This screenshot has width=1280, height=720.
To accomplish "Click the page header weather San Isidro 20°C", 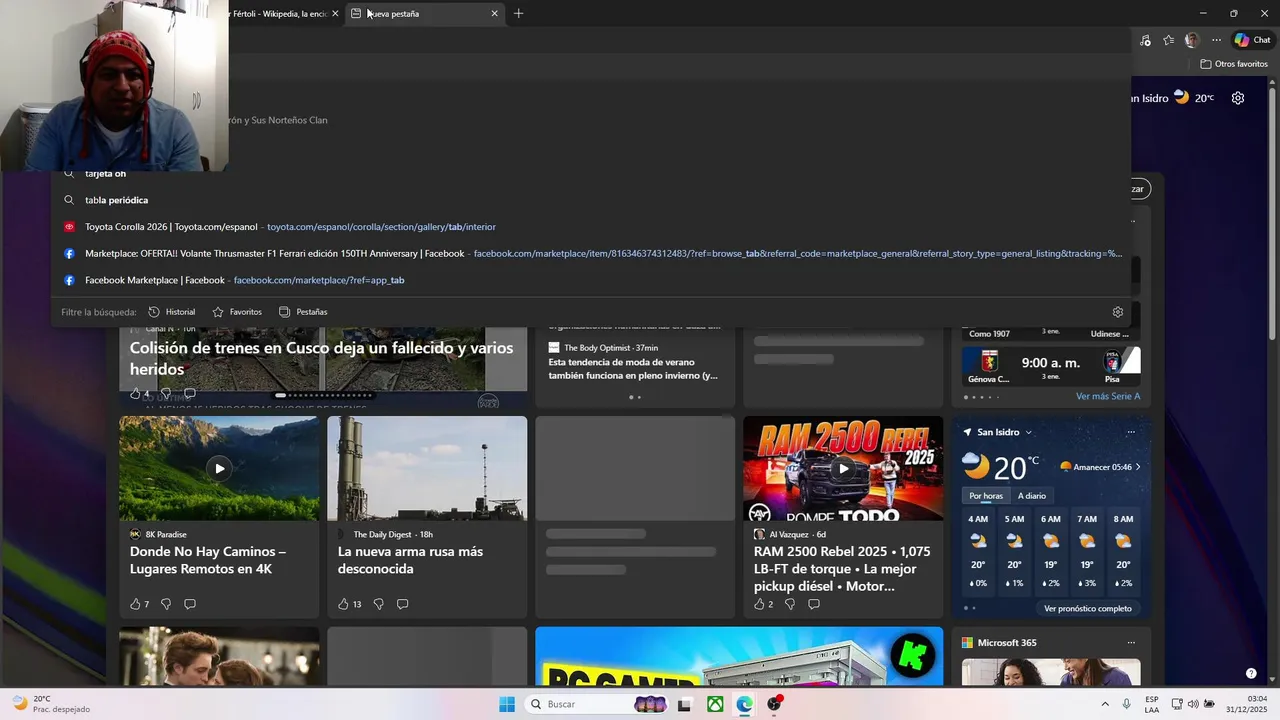I will [1172, 98].
